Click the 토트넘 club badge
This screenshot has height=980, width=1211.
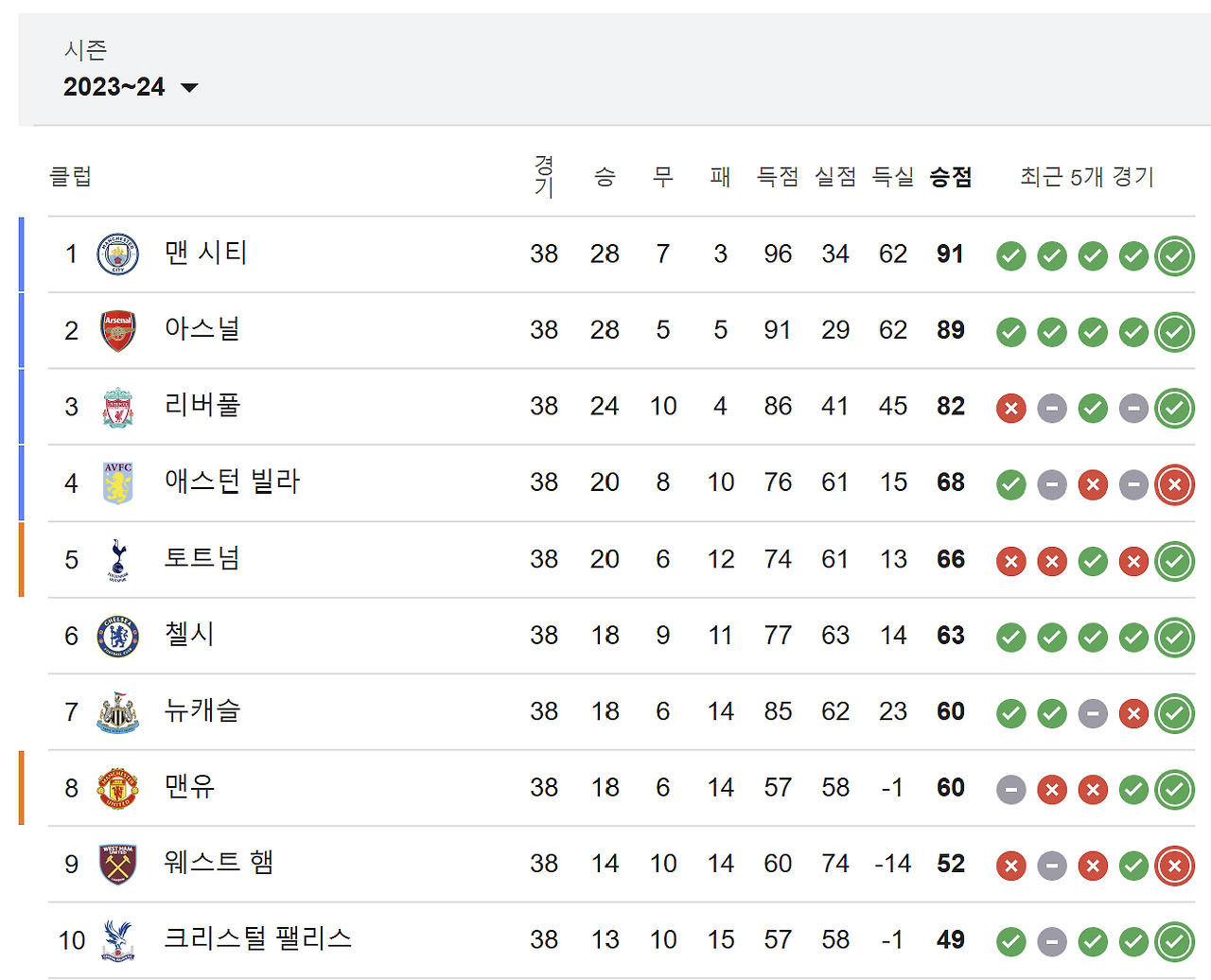pyautogui.click(x=116, y=560)
